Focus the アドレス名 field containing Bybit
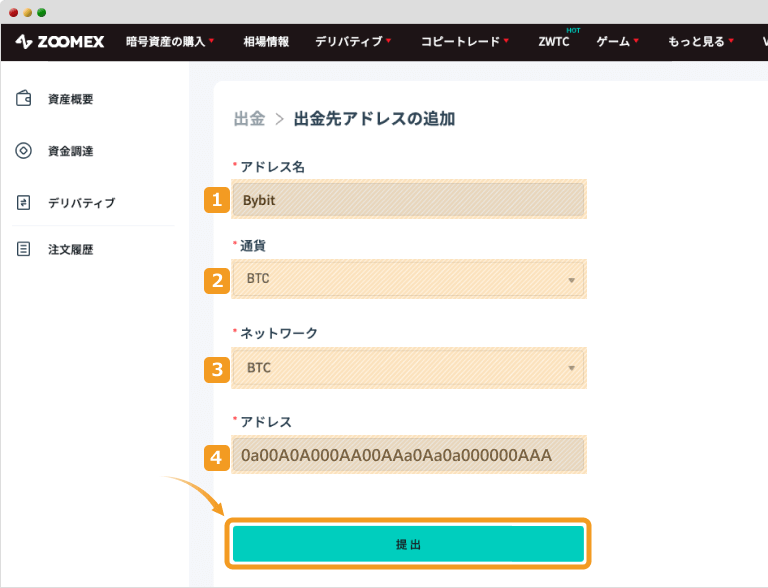 tap(408, 200)
